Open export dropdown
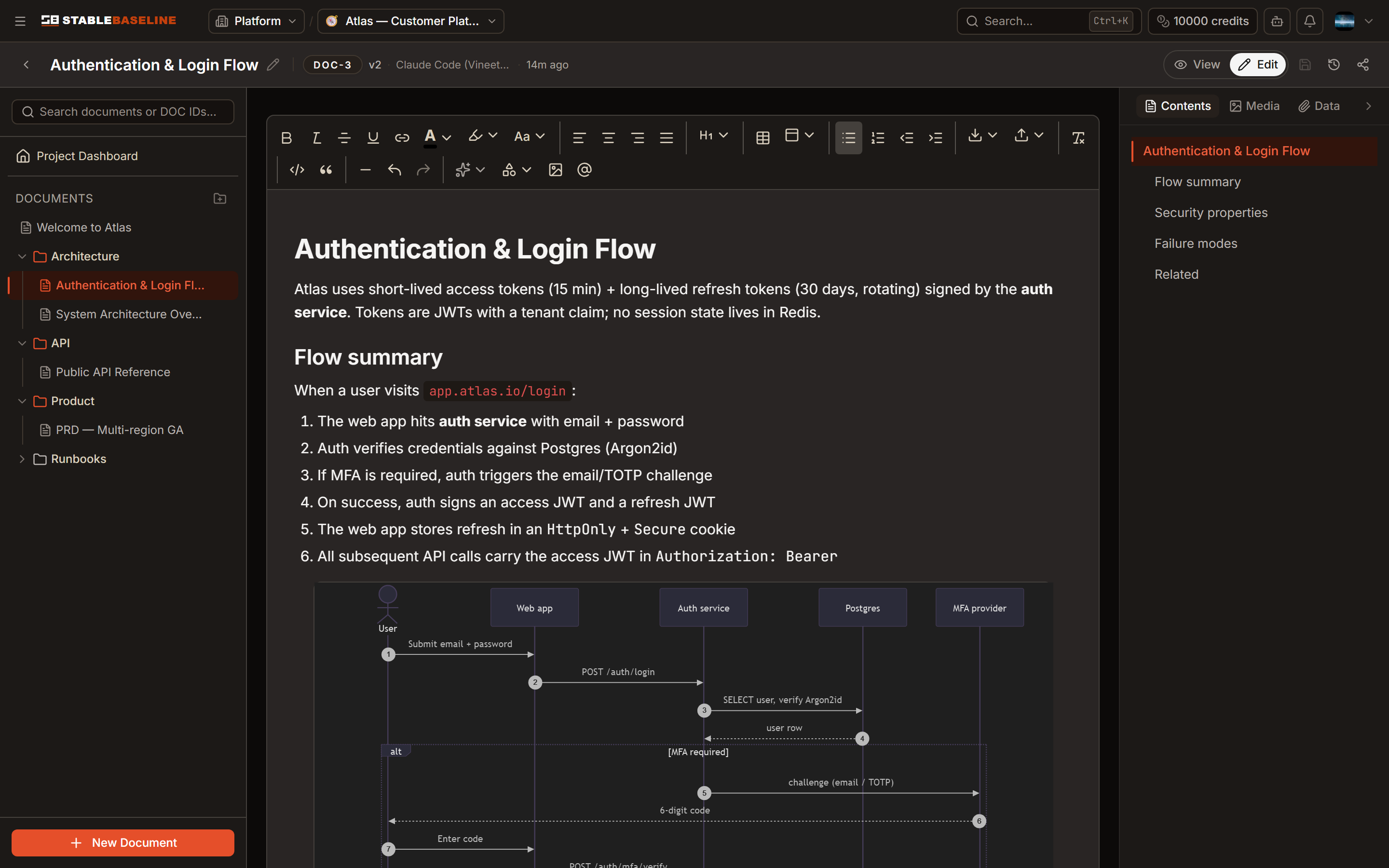 (1029, 136)
